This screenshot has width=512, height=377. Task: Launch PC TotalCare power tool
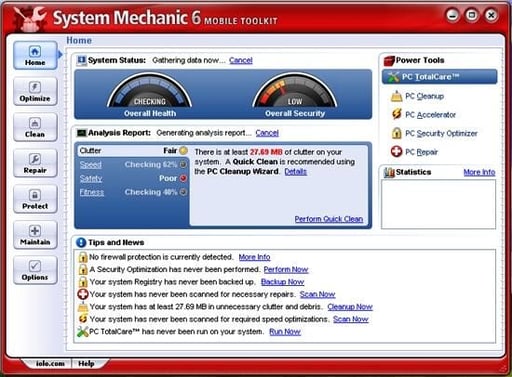coord(439,77)
